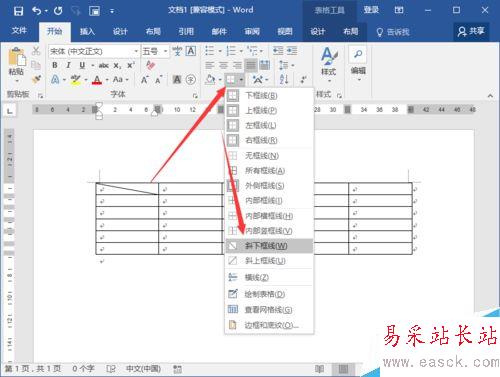The height and width of the screenshot is (377, 500).
Task: Toggle superscript formatting
Action: pyautogui.click(x=131, y=65)
